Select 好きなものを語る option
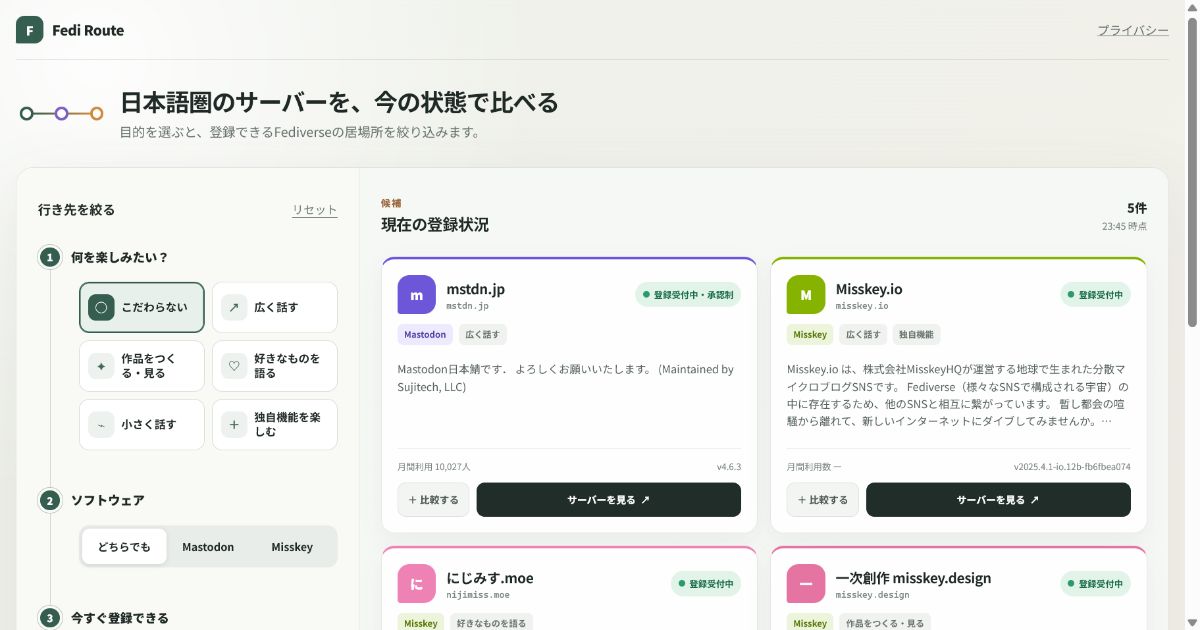Viewport: 1200px width, 630px height. (275, 366)
